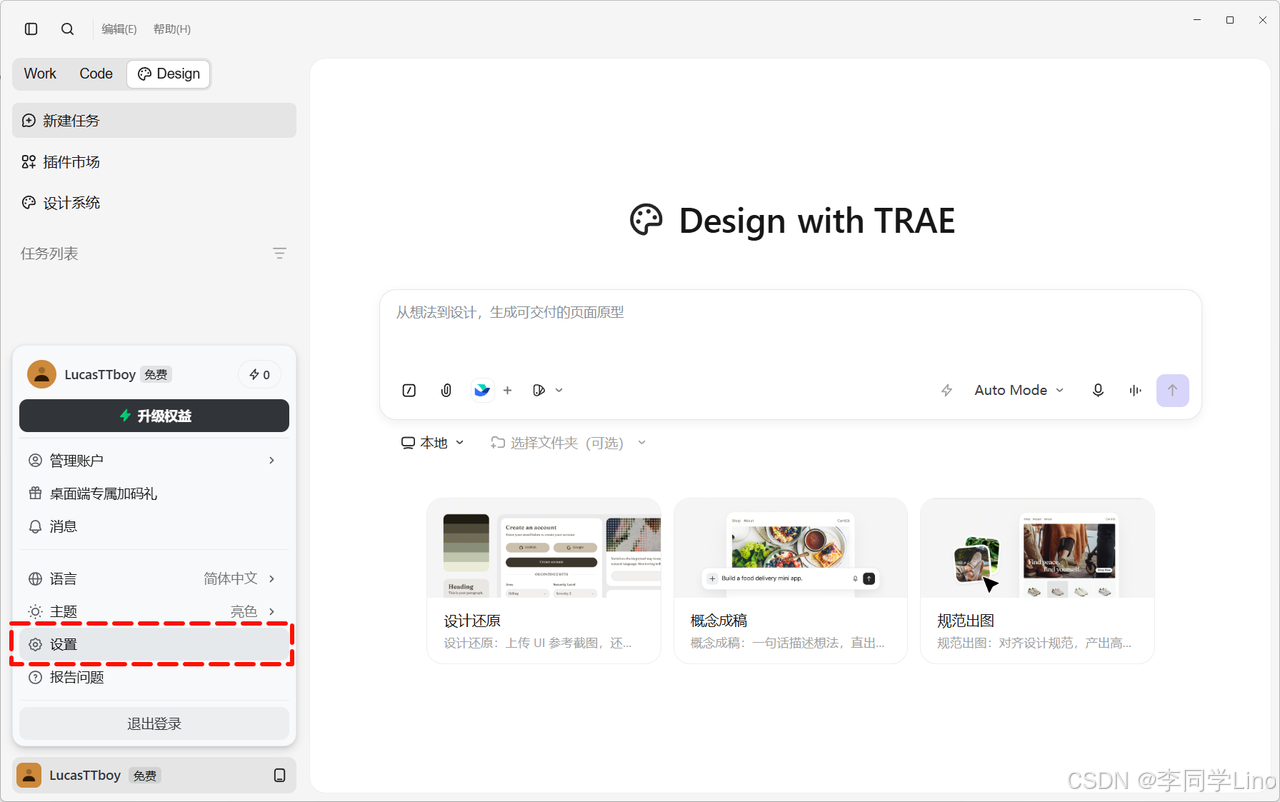Image resolution: width=1280 pixels, height=802 pixels.
Task: Click the mobile device icon in account bar
Action: tap(280, 775)
